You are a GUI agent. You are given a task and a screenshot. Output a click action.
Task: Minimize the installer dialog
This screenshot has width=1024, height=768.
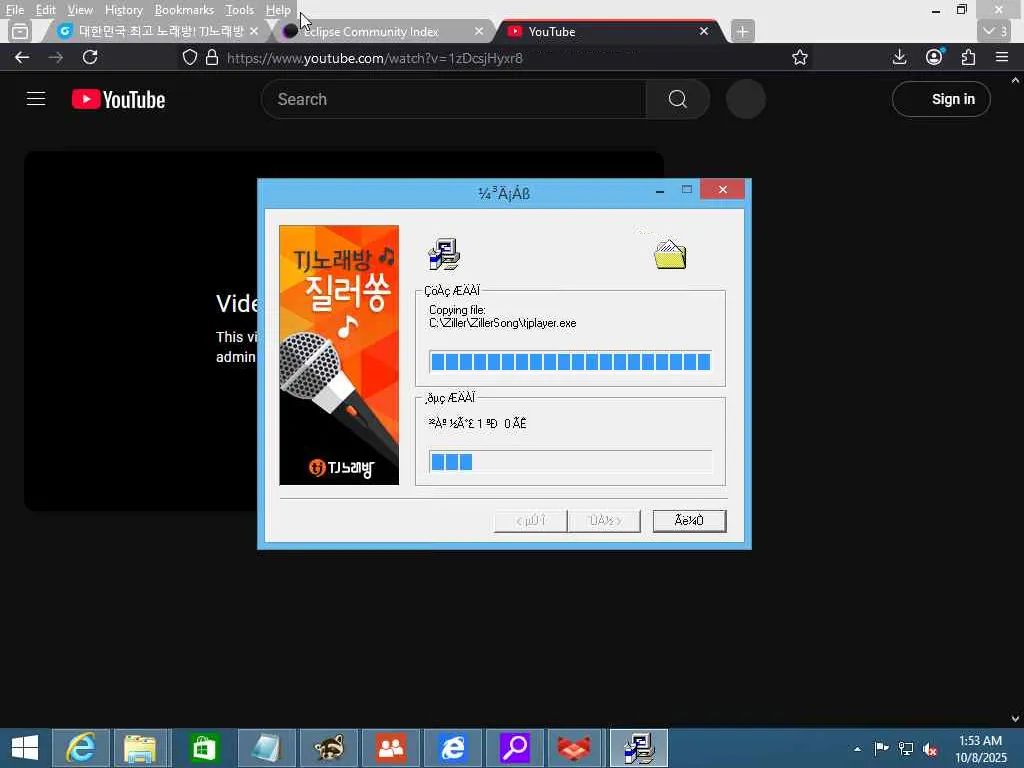(x=660, y=190)
